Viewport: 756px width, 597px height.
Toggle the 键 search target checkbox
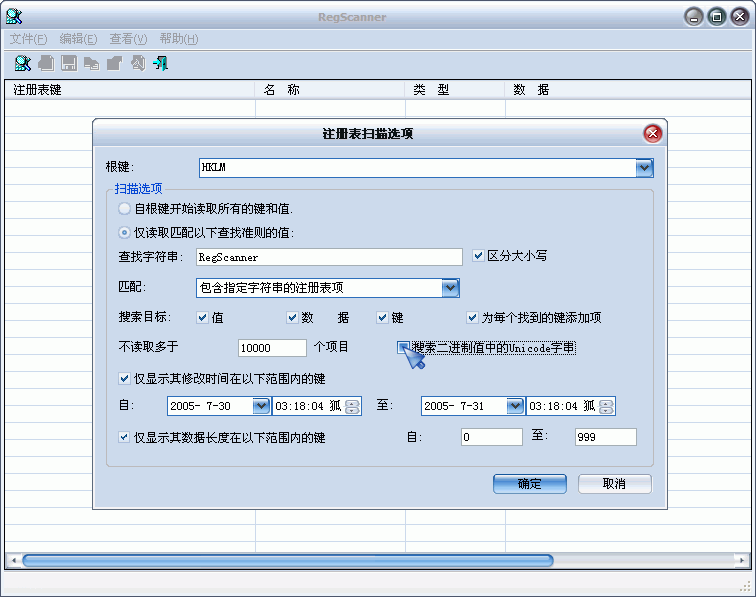pos(382,317)
